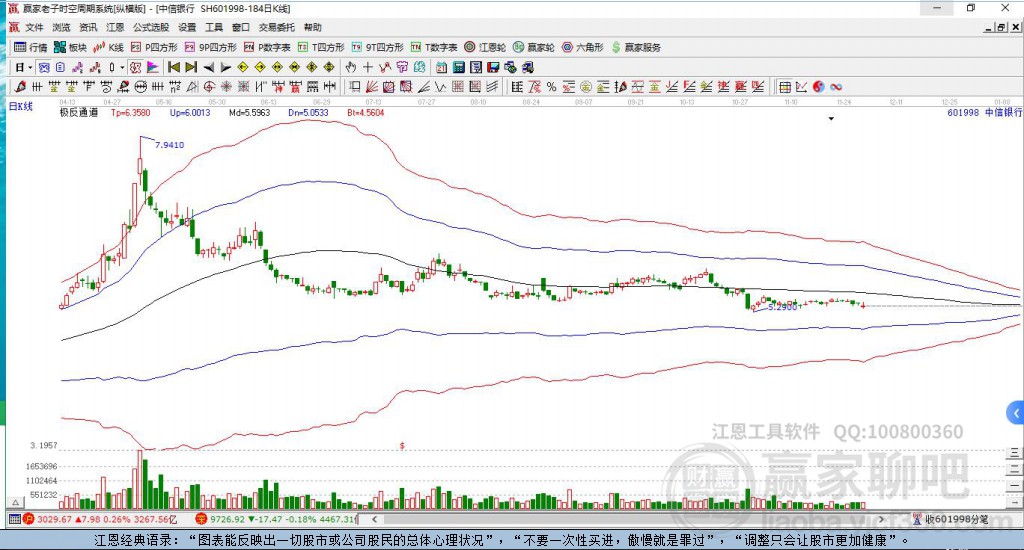
Task: Open the 江恩 menu
Action: click(115, 27)
